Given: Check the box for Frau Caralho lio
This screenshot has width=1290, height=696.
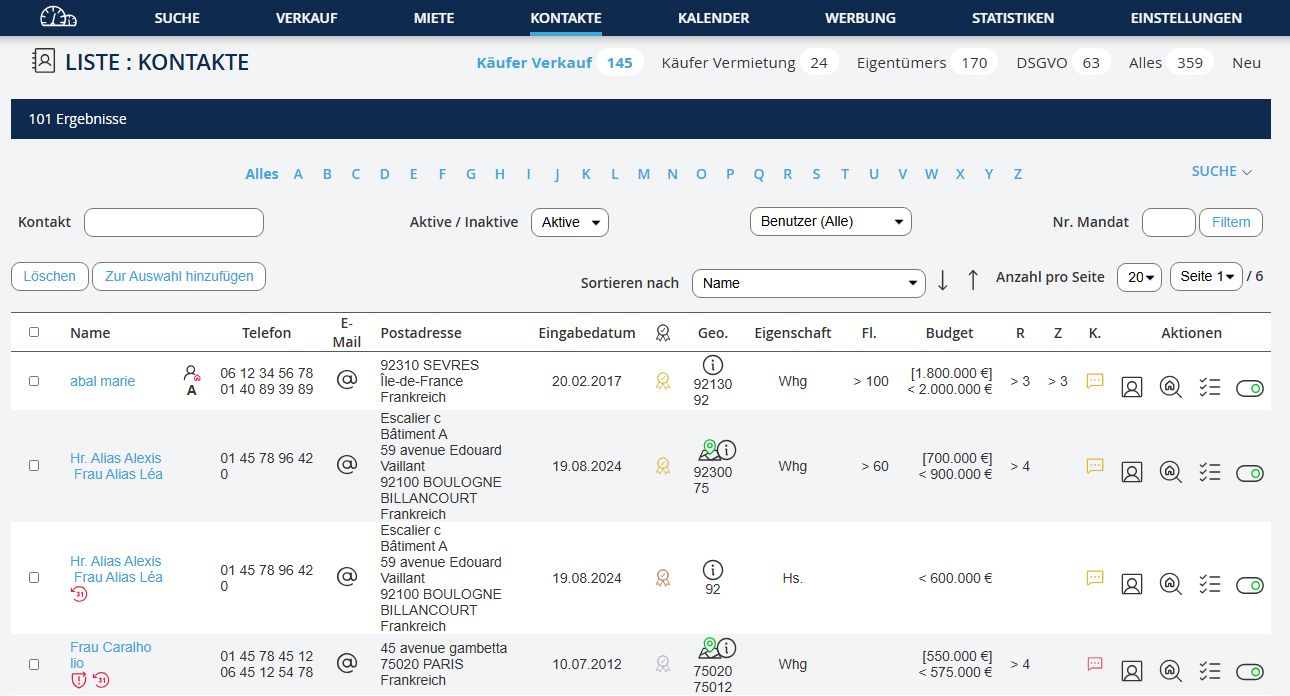Looking at the screenshot, I should [34, 664].
